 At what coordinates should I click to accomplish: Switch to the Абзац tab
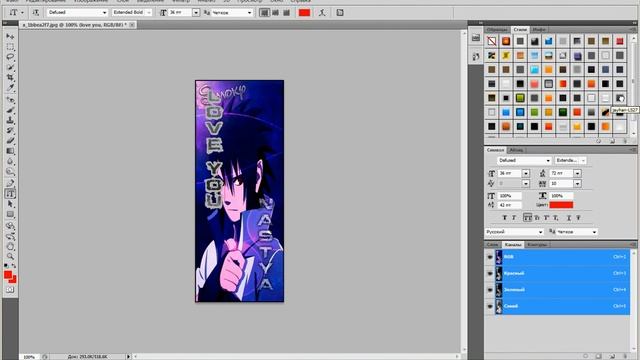(x=516, y=150)
